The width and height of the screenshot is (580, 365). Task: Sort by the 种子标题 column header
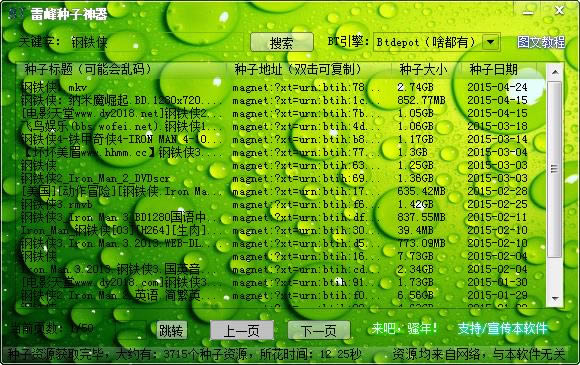[121, 70]
